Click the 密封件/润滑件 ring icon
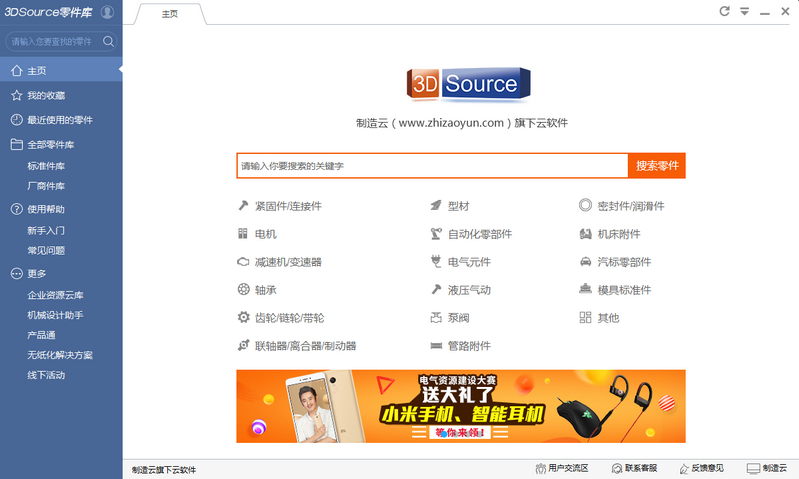The height and width of the screenshot is (479, 799). click(585, 205)
